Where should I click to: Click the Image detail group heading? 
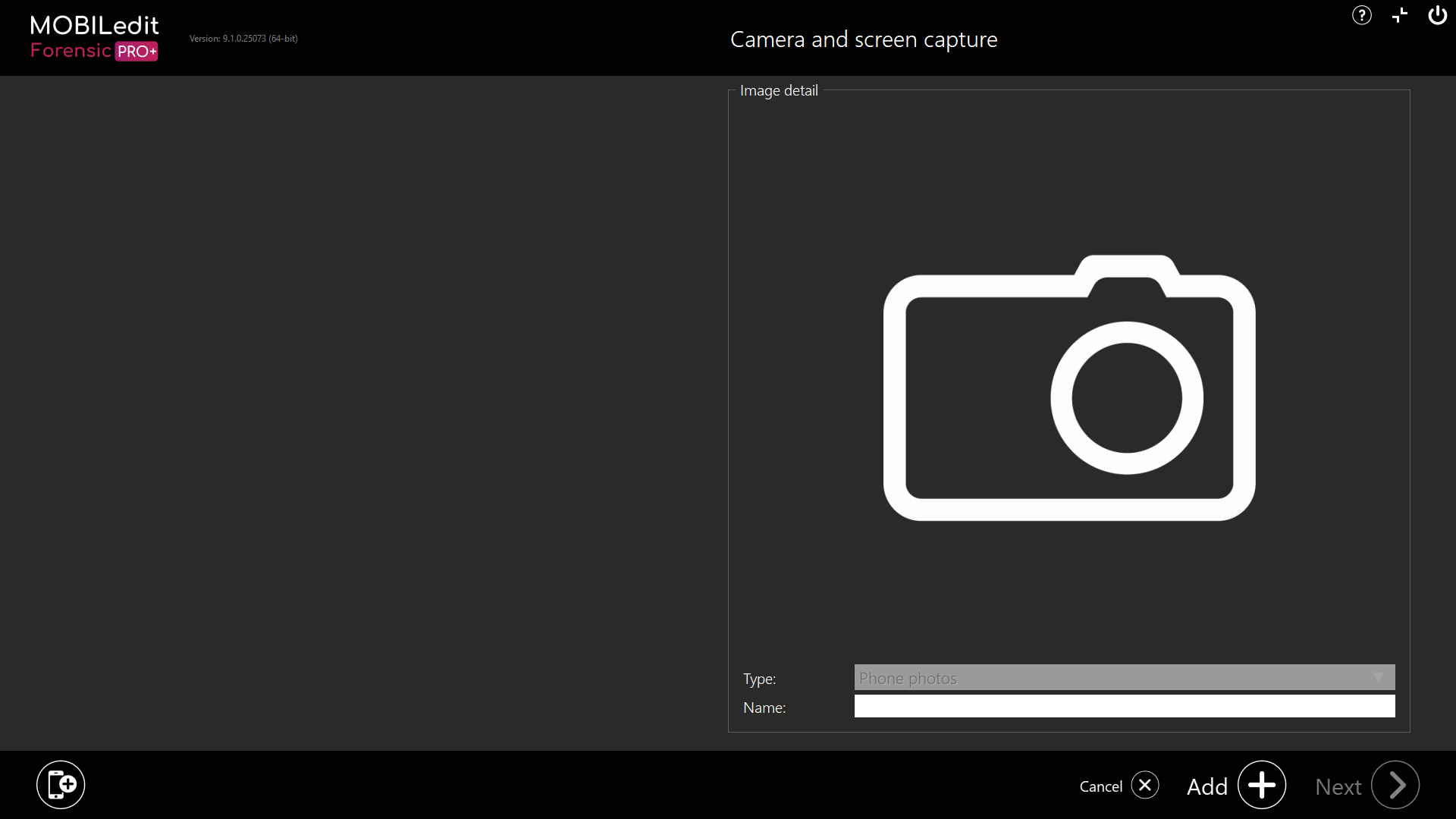click(779, 90)
